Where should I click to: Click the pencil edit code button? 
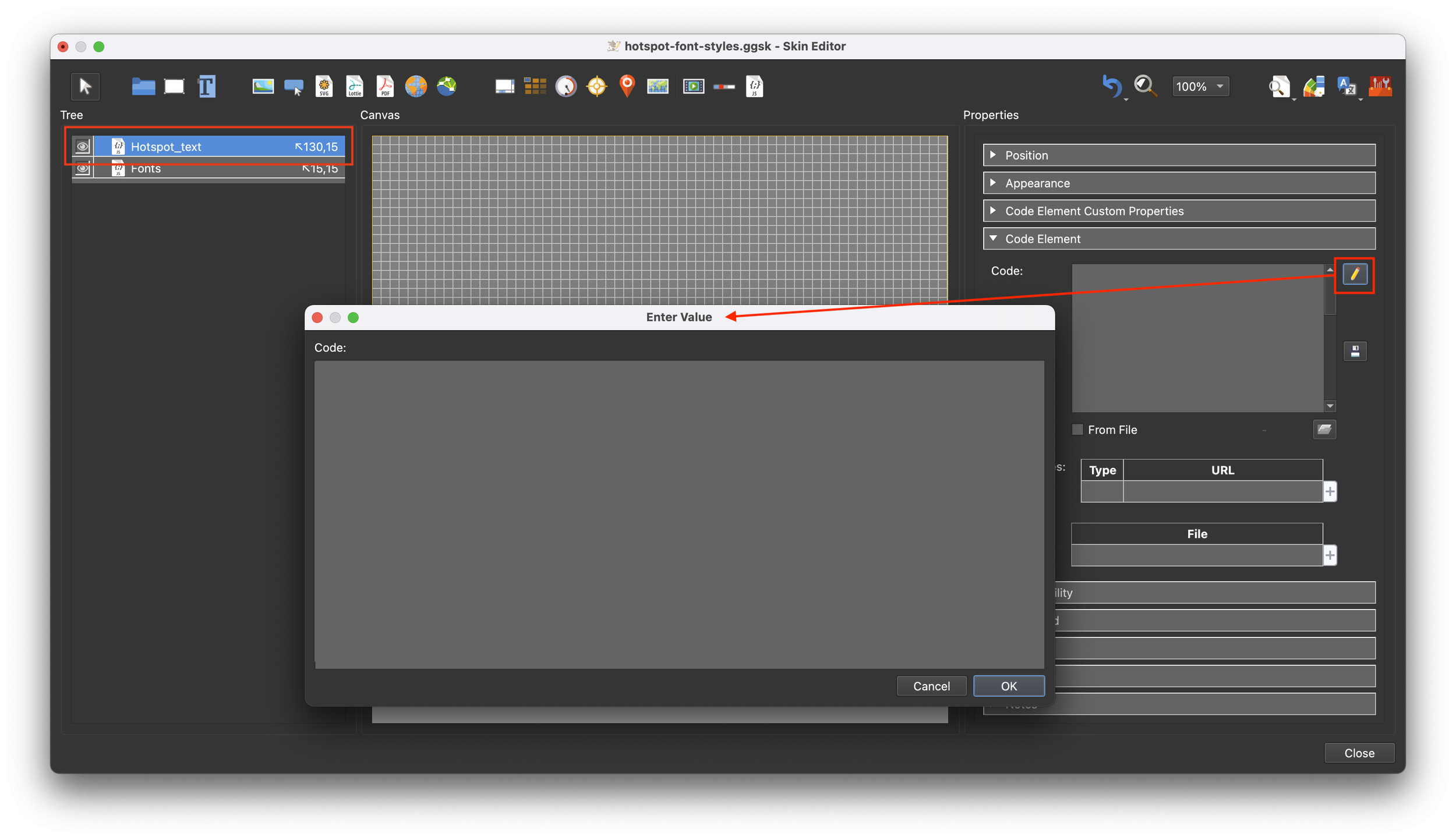[x=1355, y=274]
